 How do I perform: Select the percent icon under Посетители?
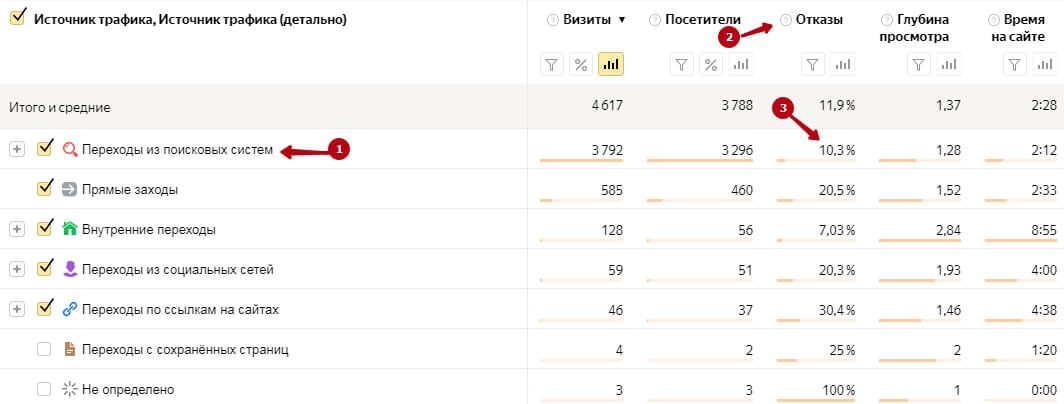[710, 65]
